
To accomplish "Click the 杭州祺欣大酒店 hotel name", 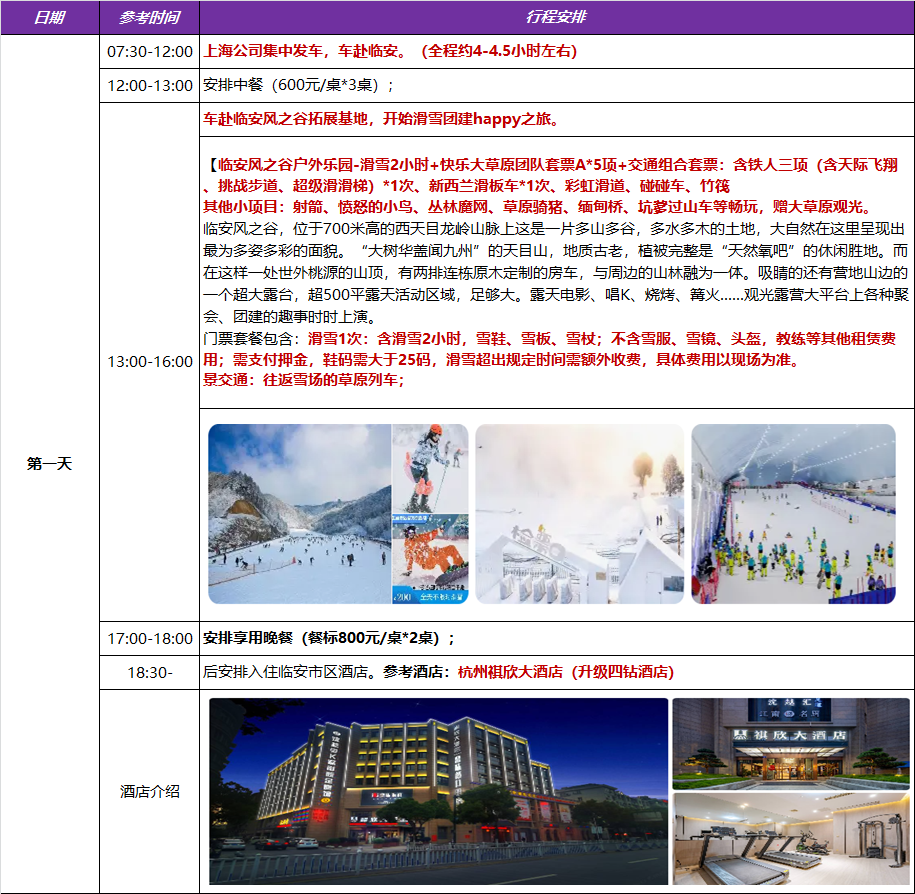I will coord(510,672).
